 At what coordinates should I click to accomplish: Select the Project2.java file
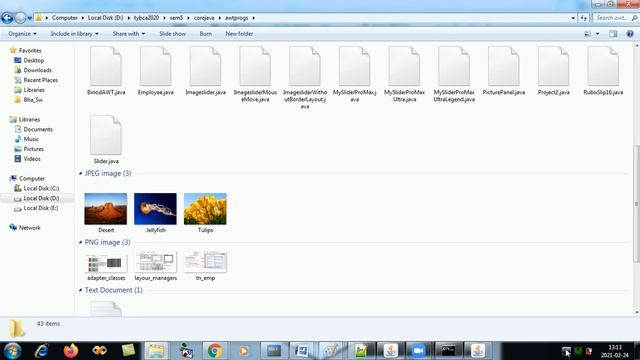coord(554,71)
